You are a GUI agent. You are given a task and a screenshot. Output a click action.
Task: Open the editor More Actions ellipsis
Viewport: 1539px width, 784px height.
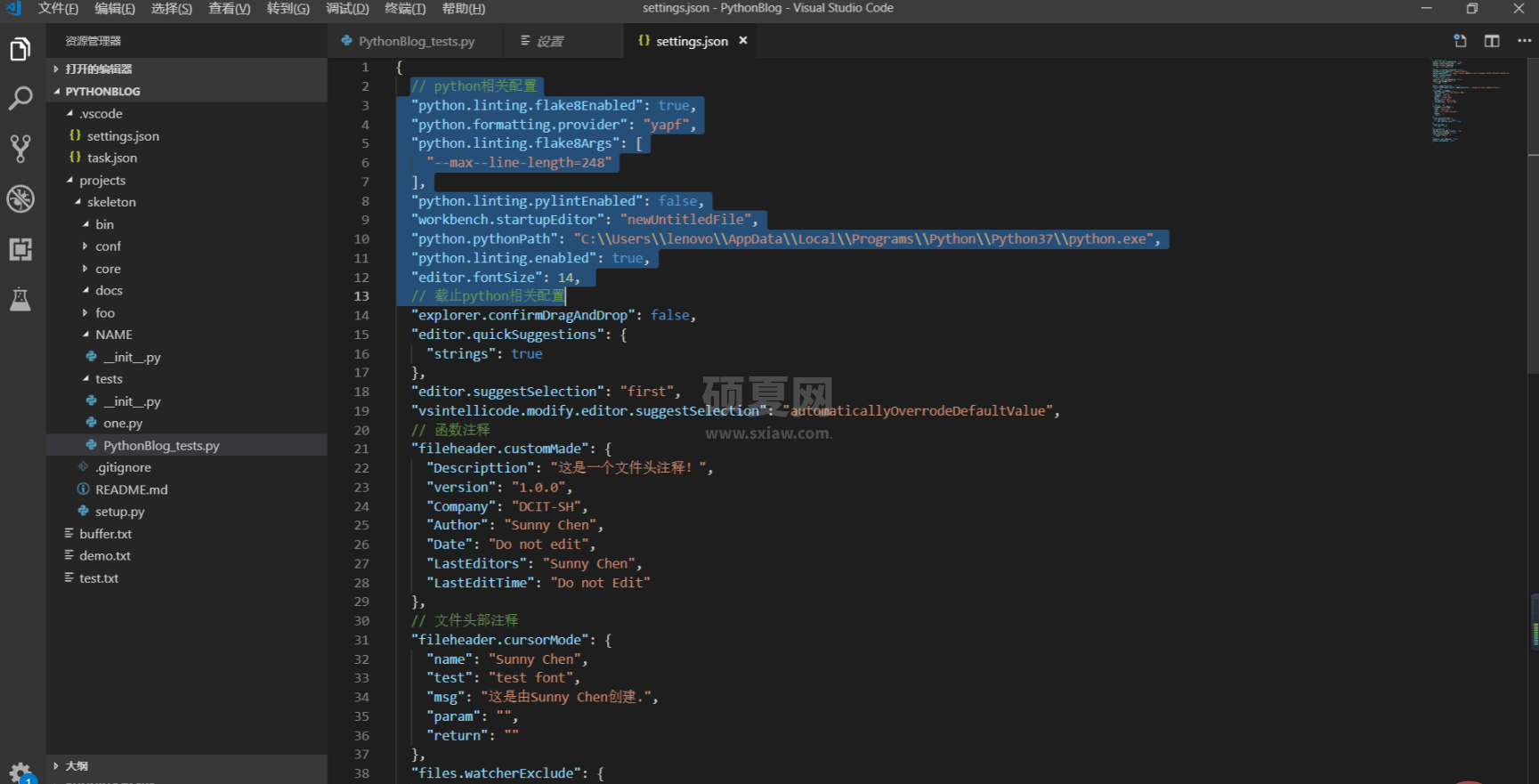pos(1524,41)
